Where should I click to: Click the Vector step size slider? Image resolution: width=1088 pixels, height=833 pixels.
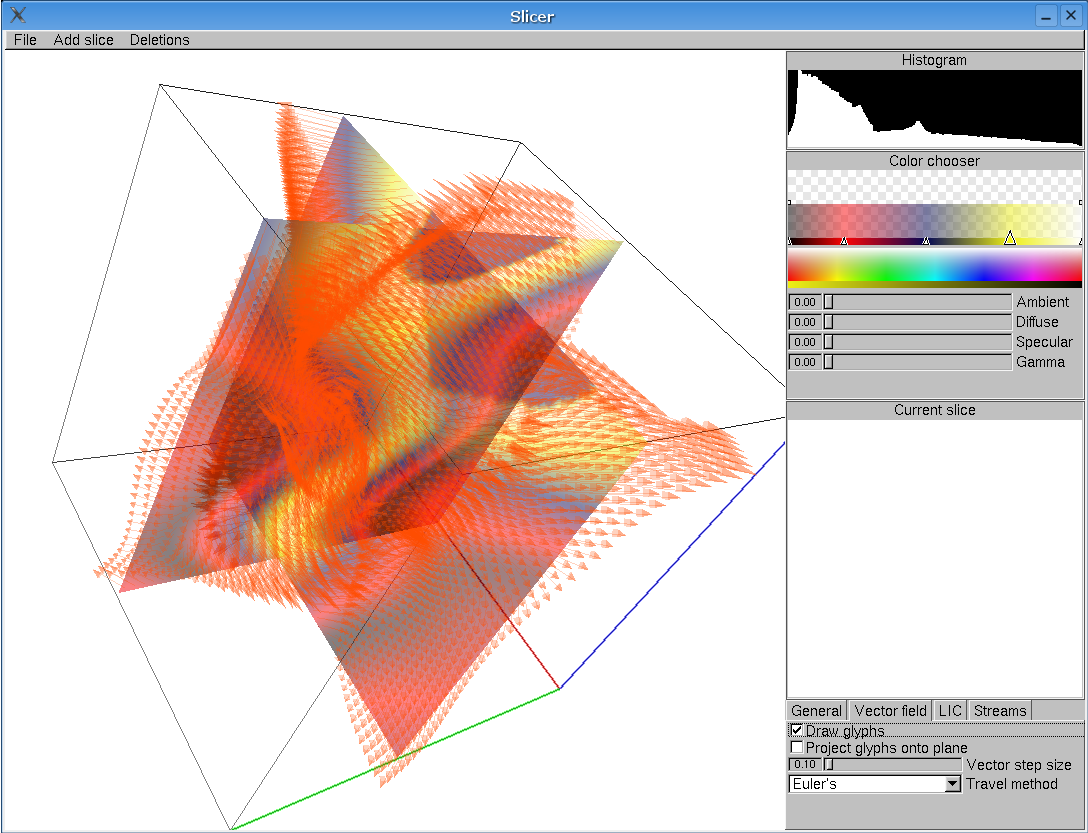coord(828,764)
